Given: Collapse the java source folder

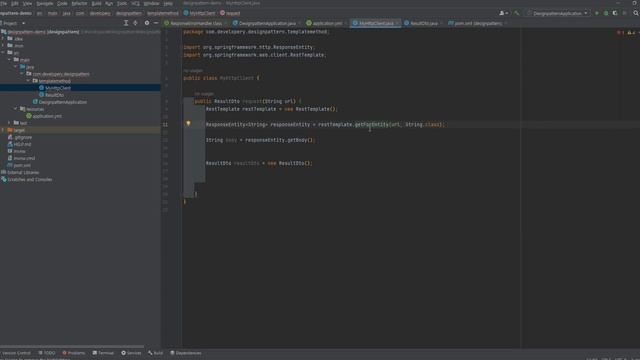Looking at the screenshot, I should (16, 67).
